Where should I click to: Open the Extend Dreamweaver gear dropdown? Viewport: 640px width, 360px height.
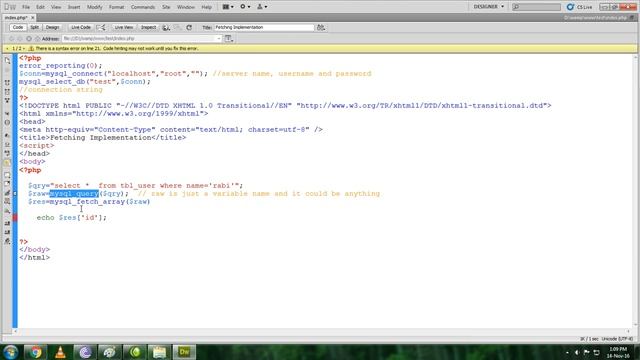click(x=245, y=7)
